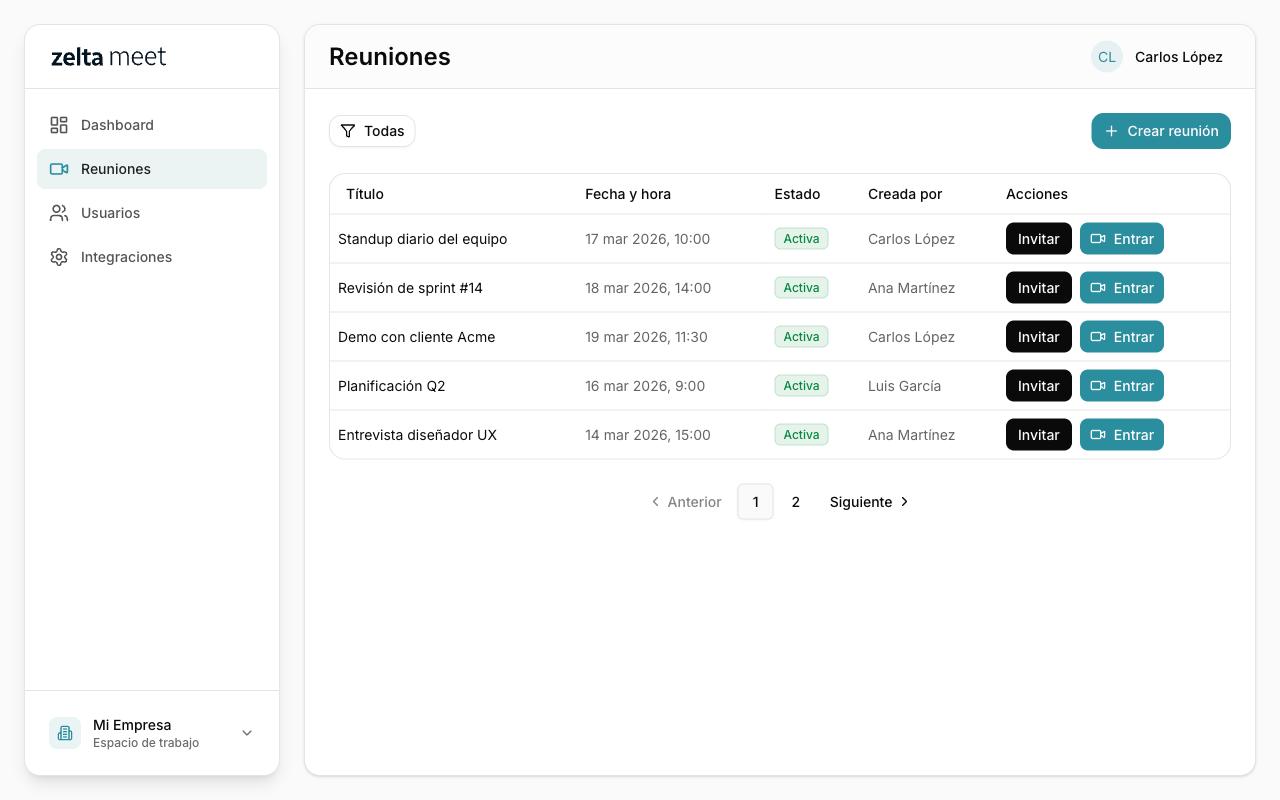Click Crear reunión

tap(1161, 131)
